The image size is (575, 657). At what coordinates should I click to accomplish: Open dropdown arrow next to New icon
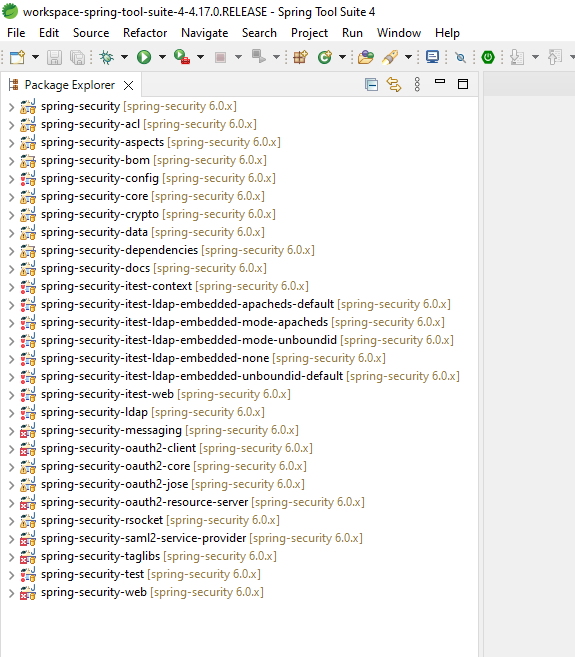[x=35, y=57]
